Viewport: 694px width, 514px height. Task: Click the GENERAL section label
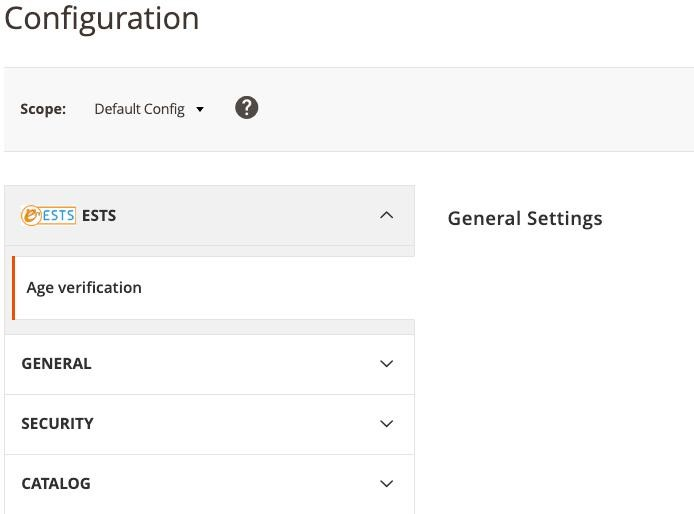(x=56, y=364)
